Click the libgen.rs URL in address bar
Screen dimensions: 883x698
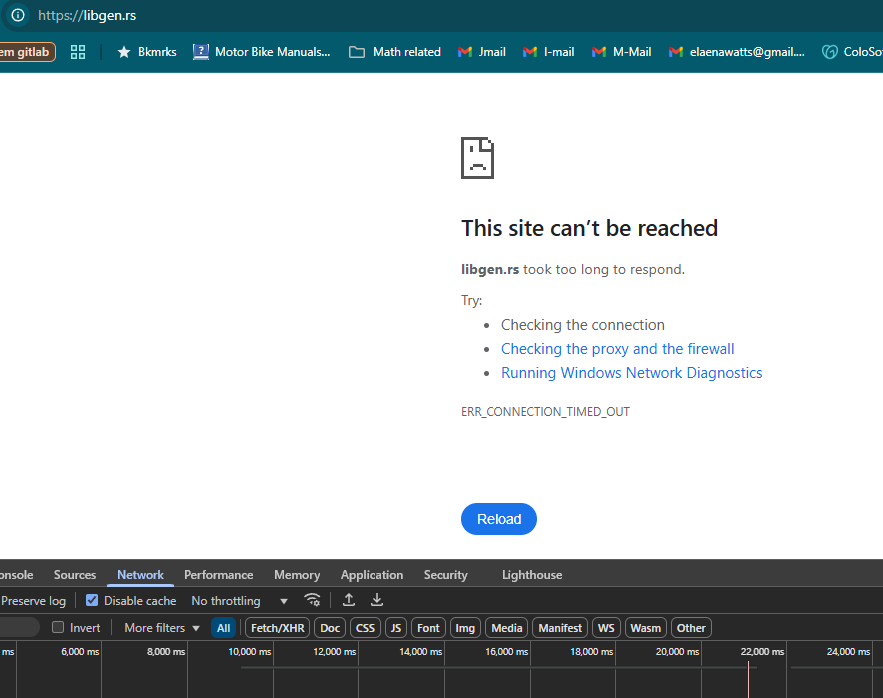click(87, 15)
